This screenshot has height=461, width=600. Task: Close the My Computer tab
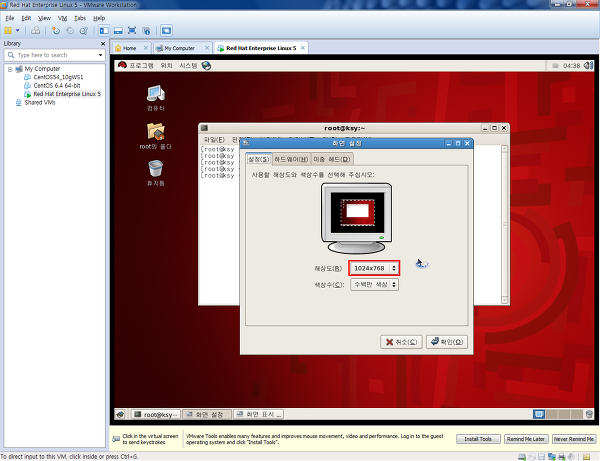pyautogui.click(x=207, y=48)
